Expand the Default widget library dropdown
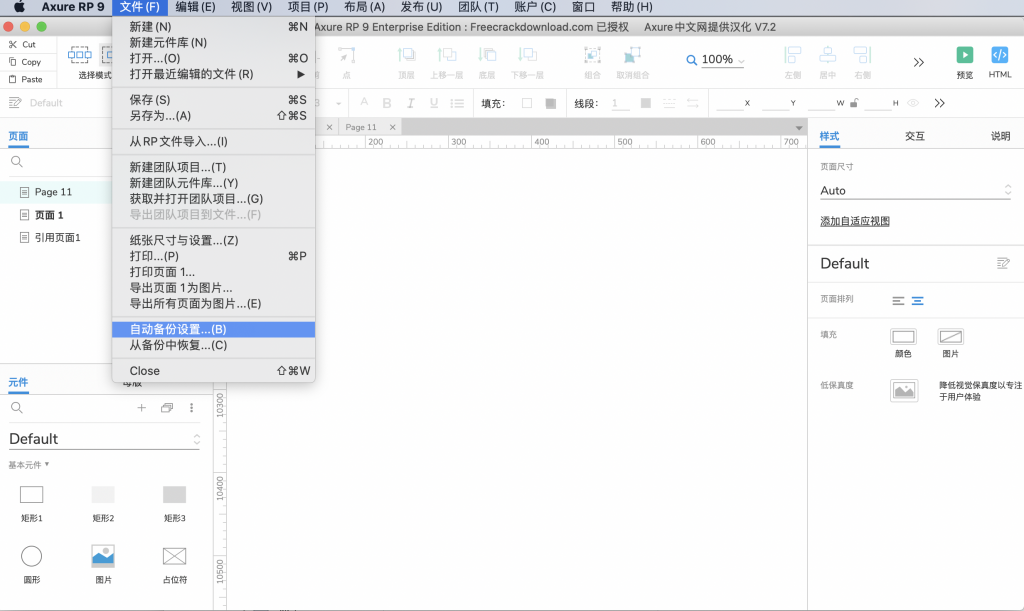The image size is (1024, 611). pyautogui.click(x=105, y=439)
